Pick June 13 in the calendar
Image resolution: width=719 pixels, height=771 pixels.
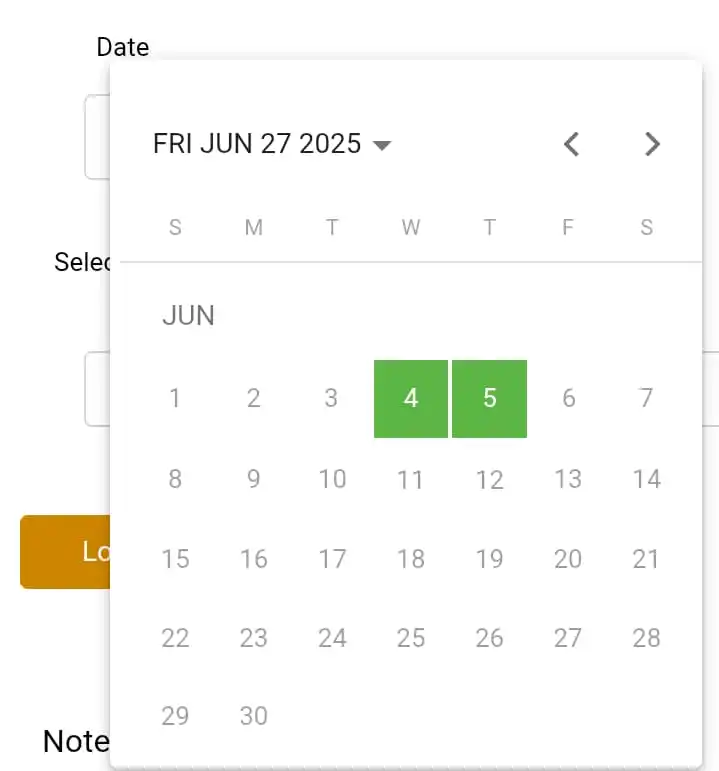point(569,479)
